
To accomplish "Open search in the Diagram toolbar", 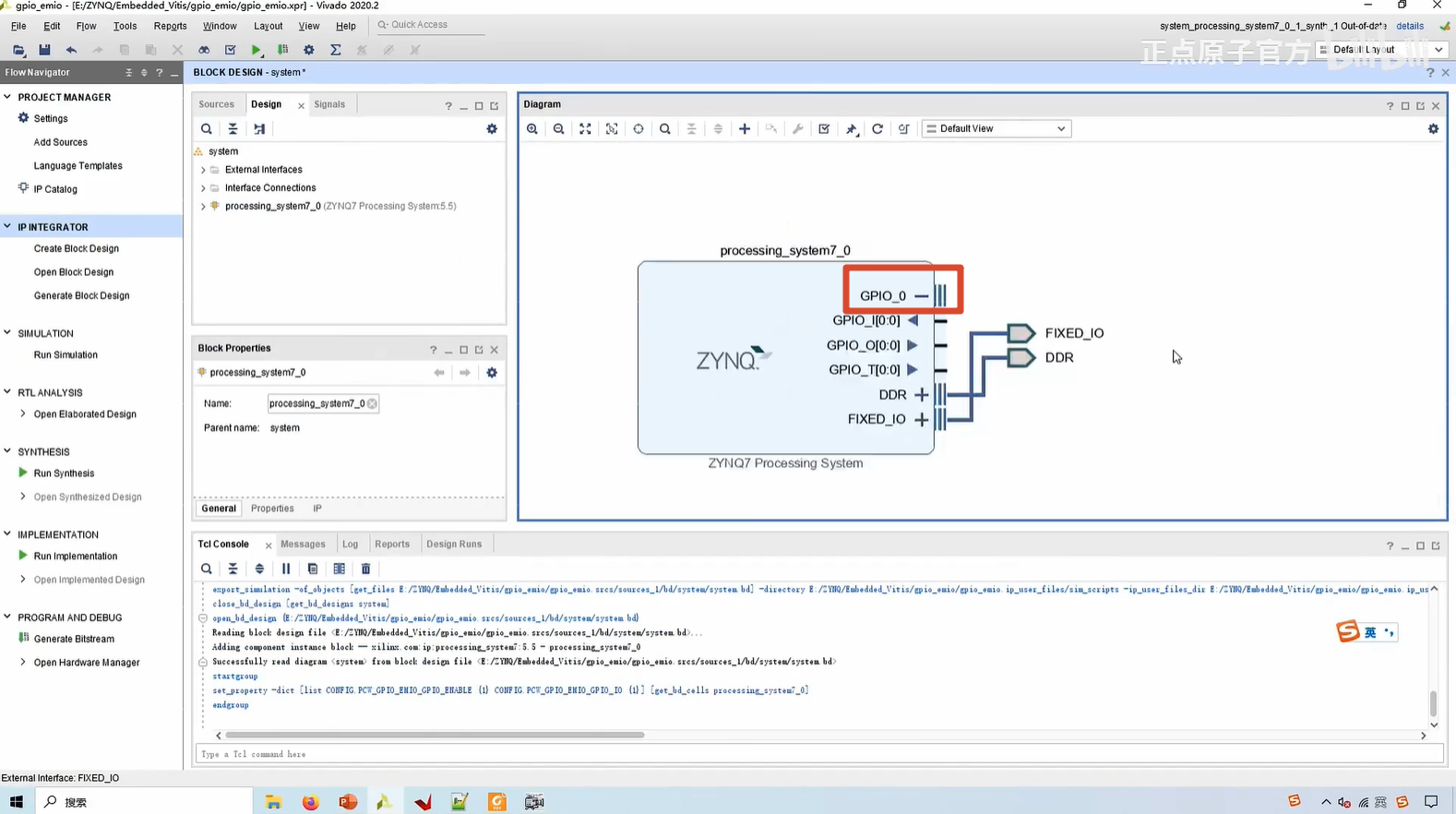I will tap(665, 129).
